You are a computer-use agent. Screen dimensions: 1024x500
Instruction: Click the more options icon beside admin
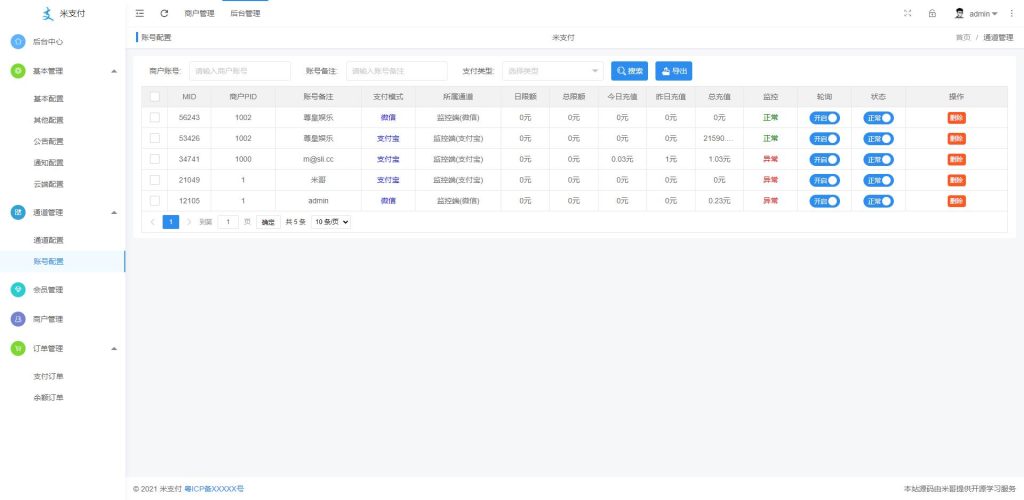(x=1012, y=14)
